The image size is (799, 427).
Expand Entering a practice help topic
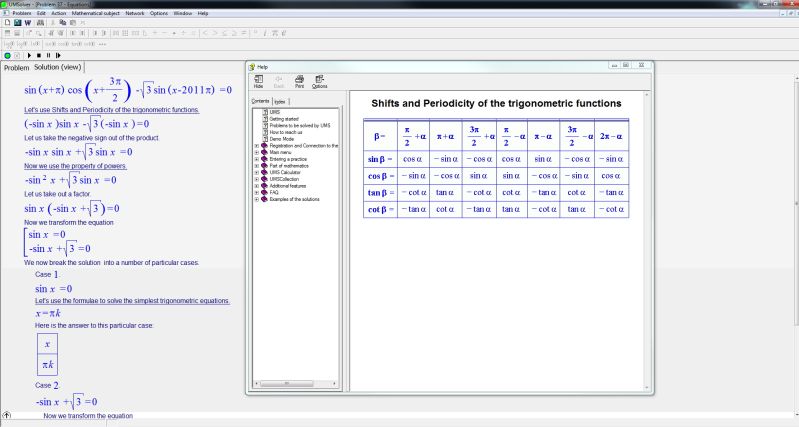(256, 159)
